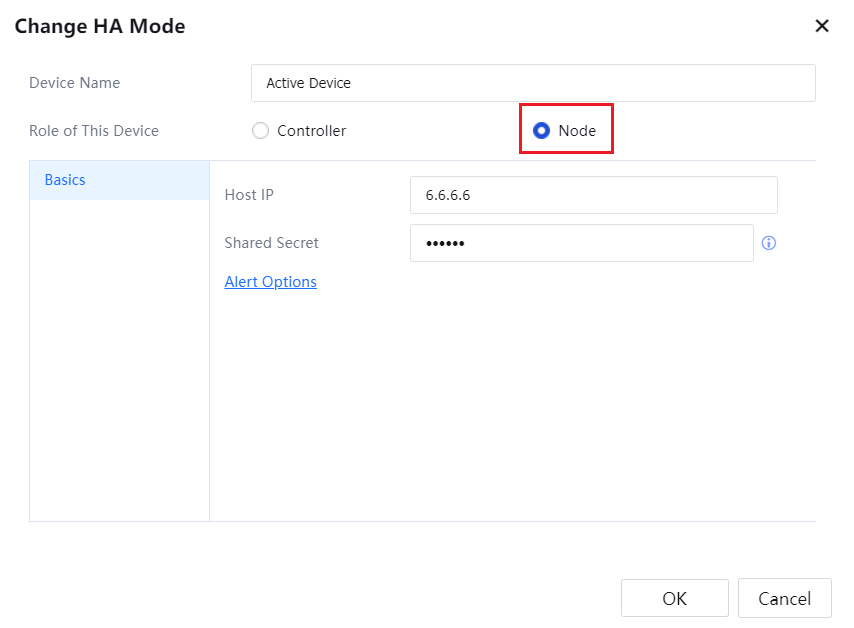Focus the Shared Secret password field

tap(581, 243)
